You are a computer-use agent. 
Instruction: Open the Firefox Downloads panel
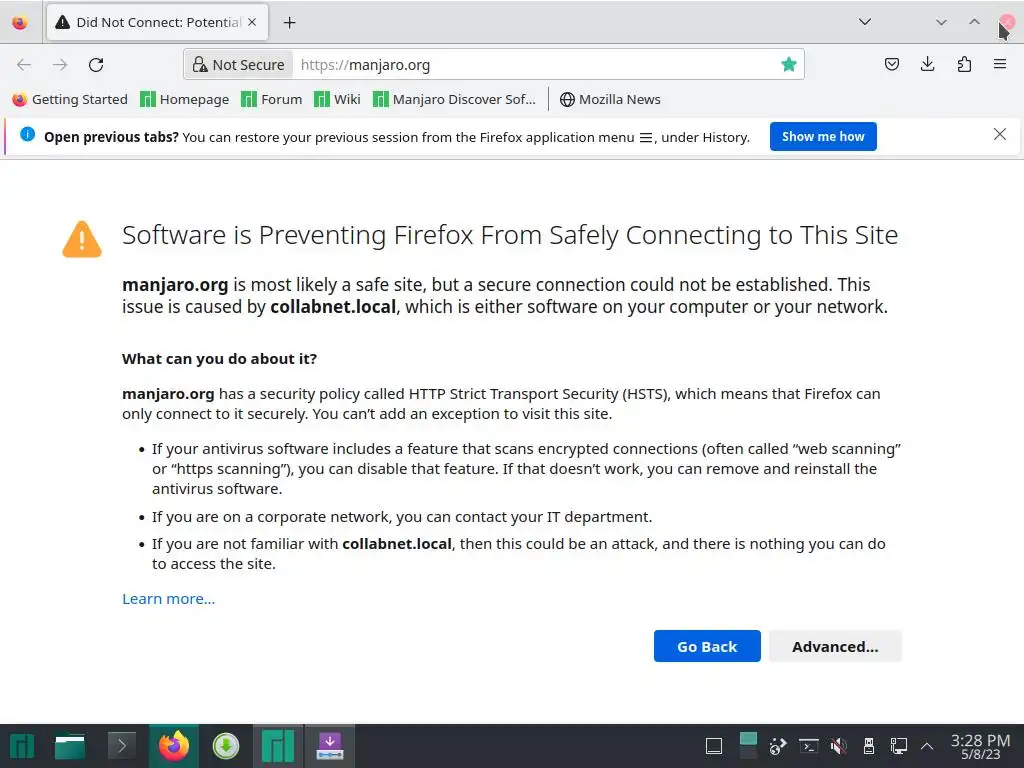click(x=928, y=65)
